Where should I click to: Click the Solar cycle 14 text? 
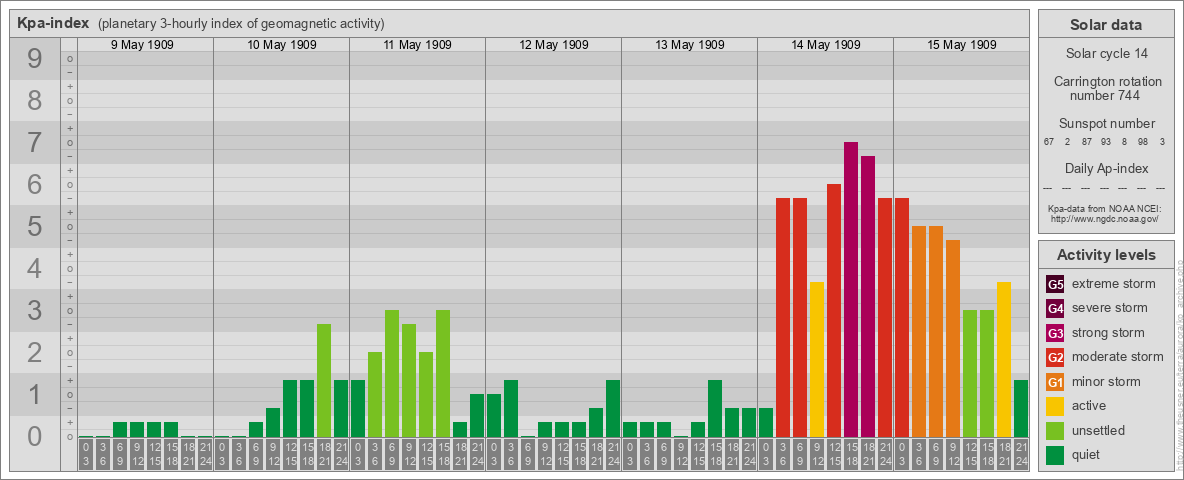[1105, 54]
